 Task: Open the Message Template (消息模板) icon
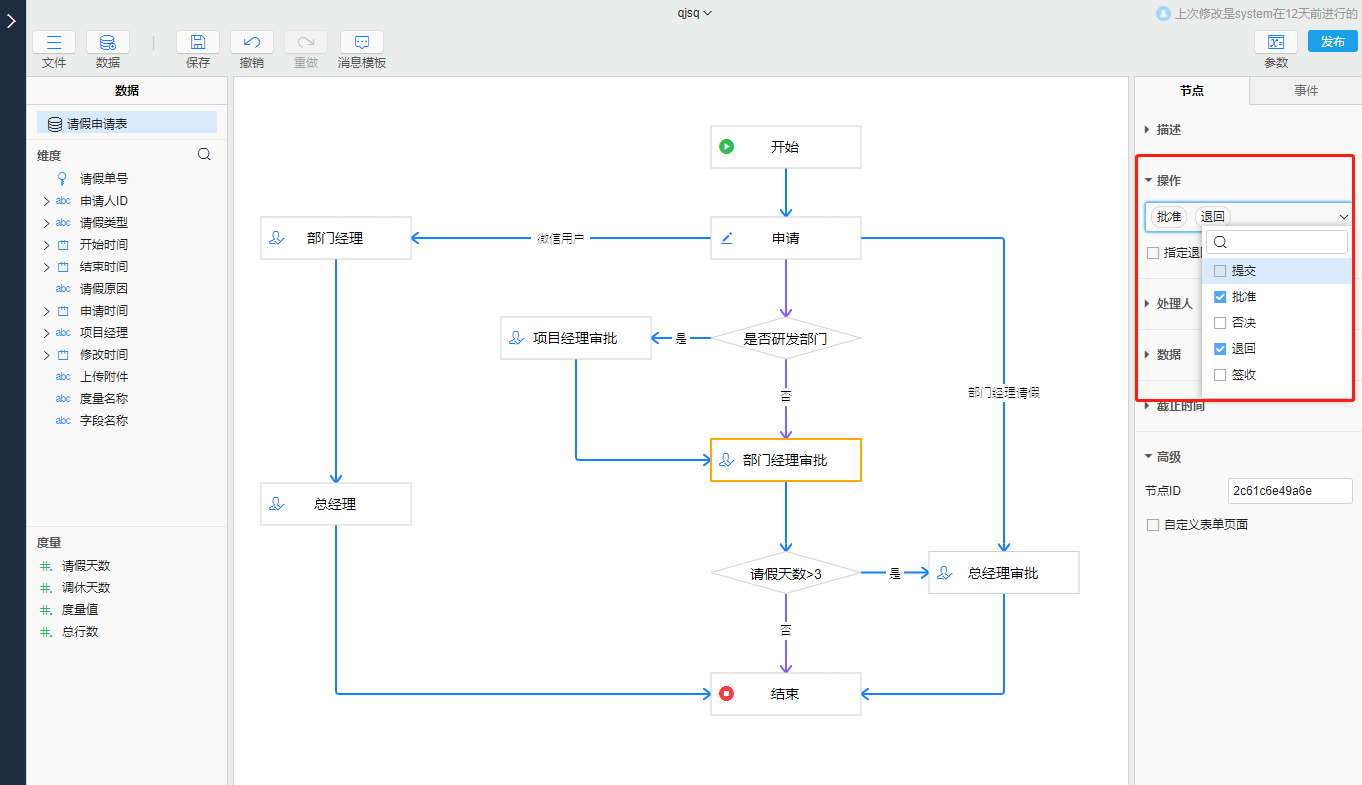click(362, 42)
